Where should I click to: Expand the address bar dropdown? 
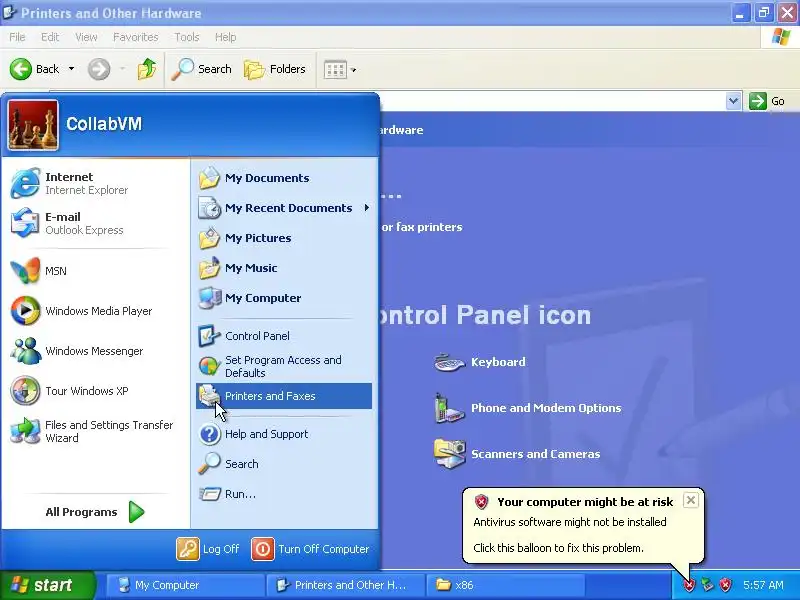click(733, 101)
